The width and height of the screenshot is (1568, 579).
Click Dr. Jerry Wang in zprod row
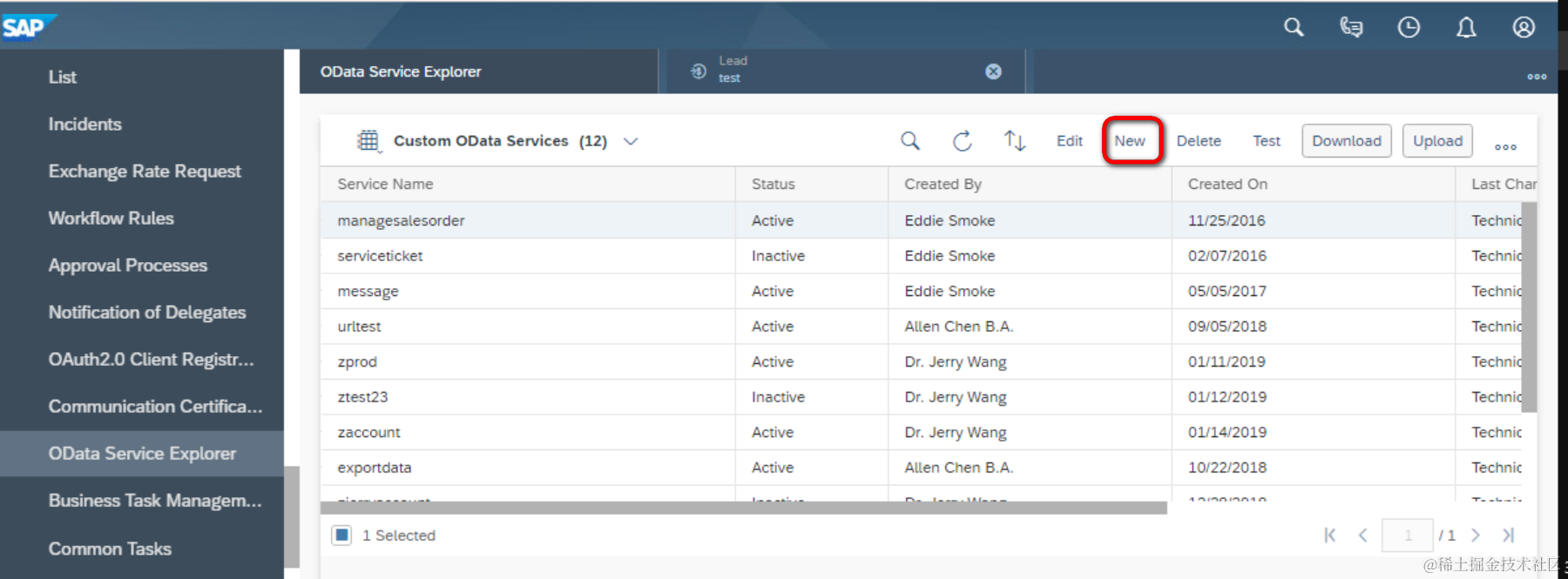click(x=955, y=361)
